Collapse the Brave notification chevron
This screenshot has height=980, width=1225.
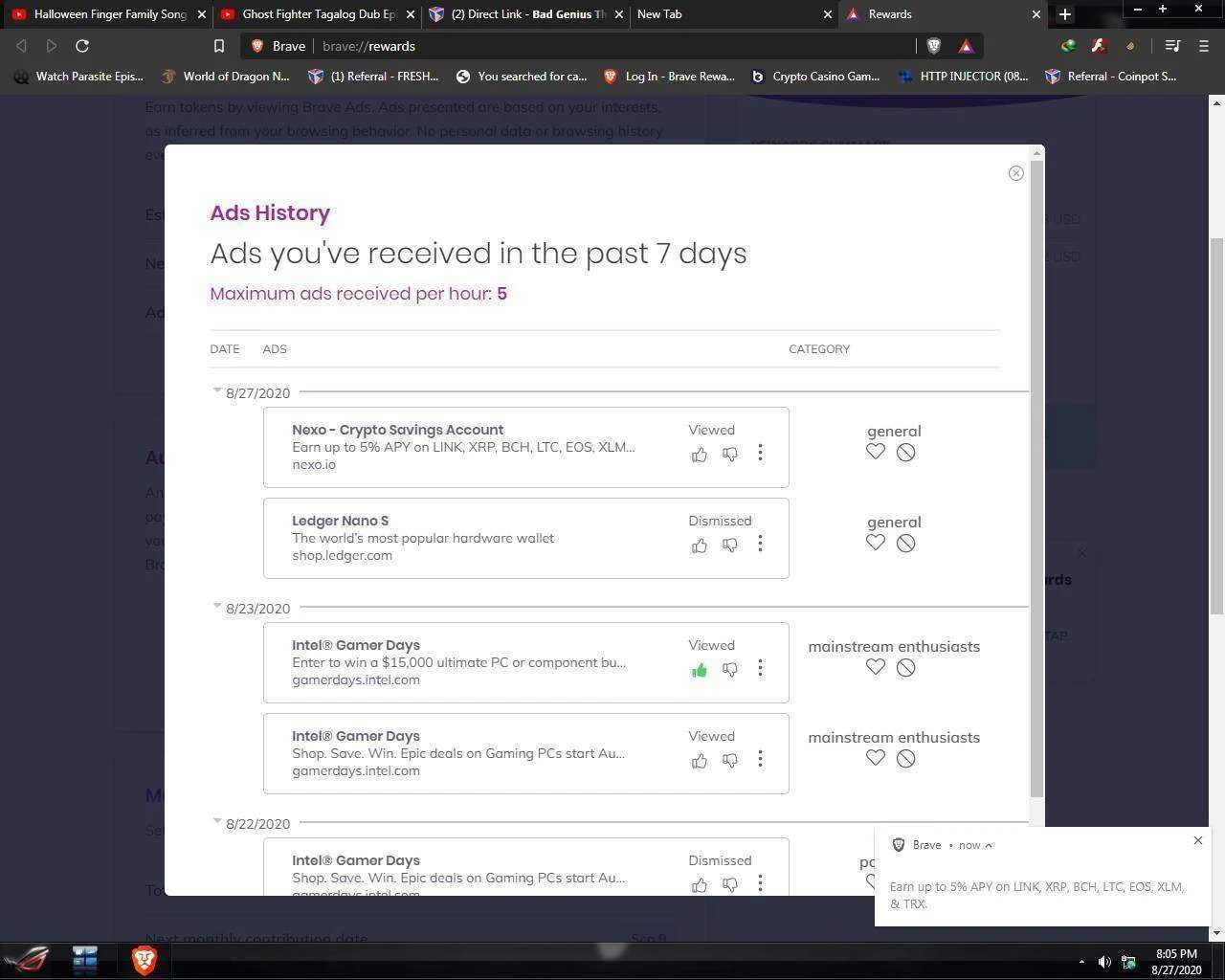pos(989,845)
